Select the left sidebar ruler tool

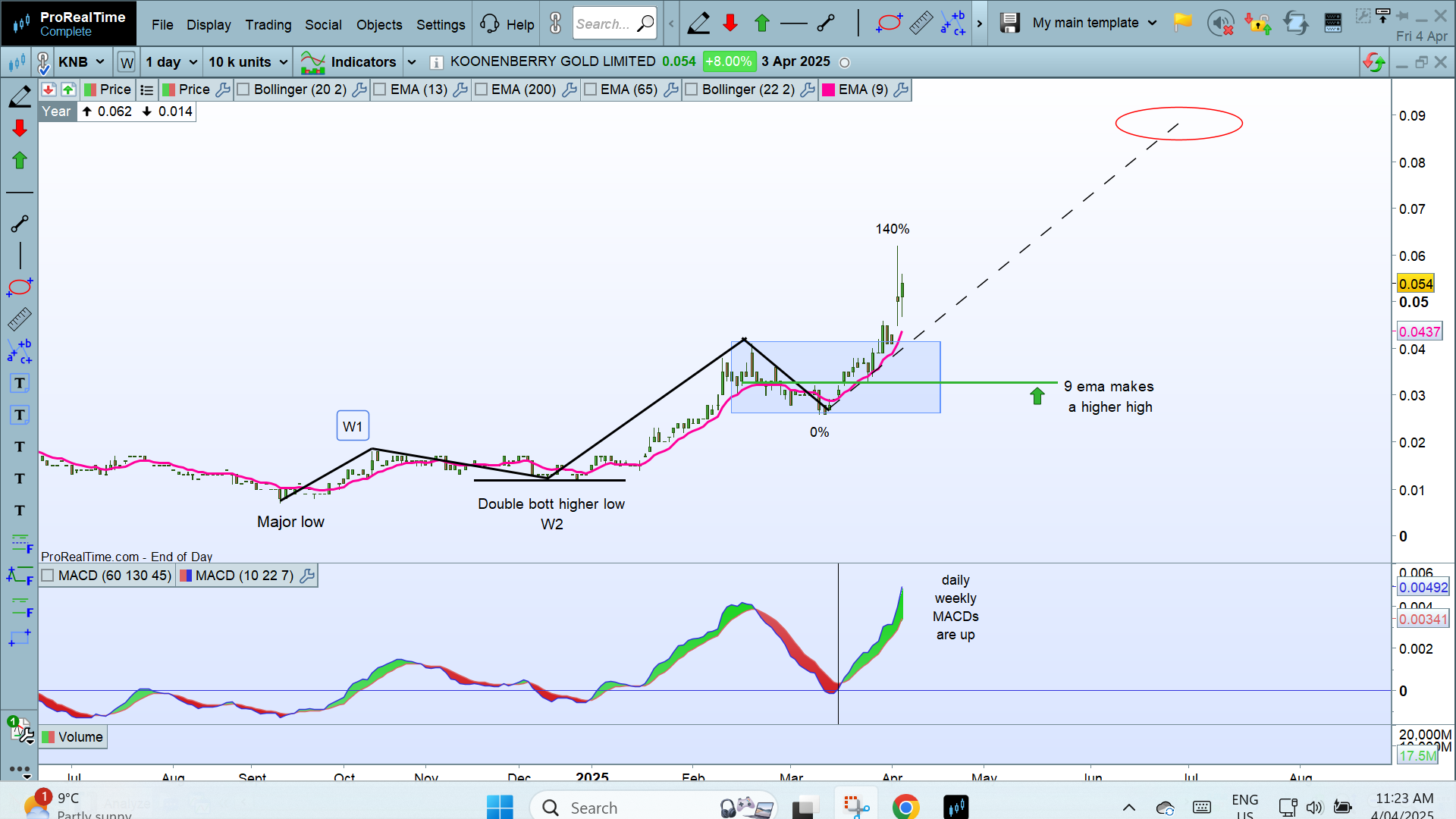20,319
